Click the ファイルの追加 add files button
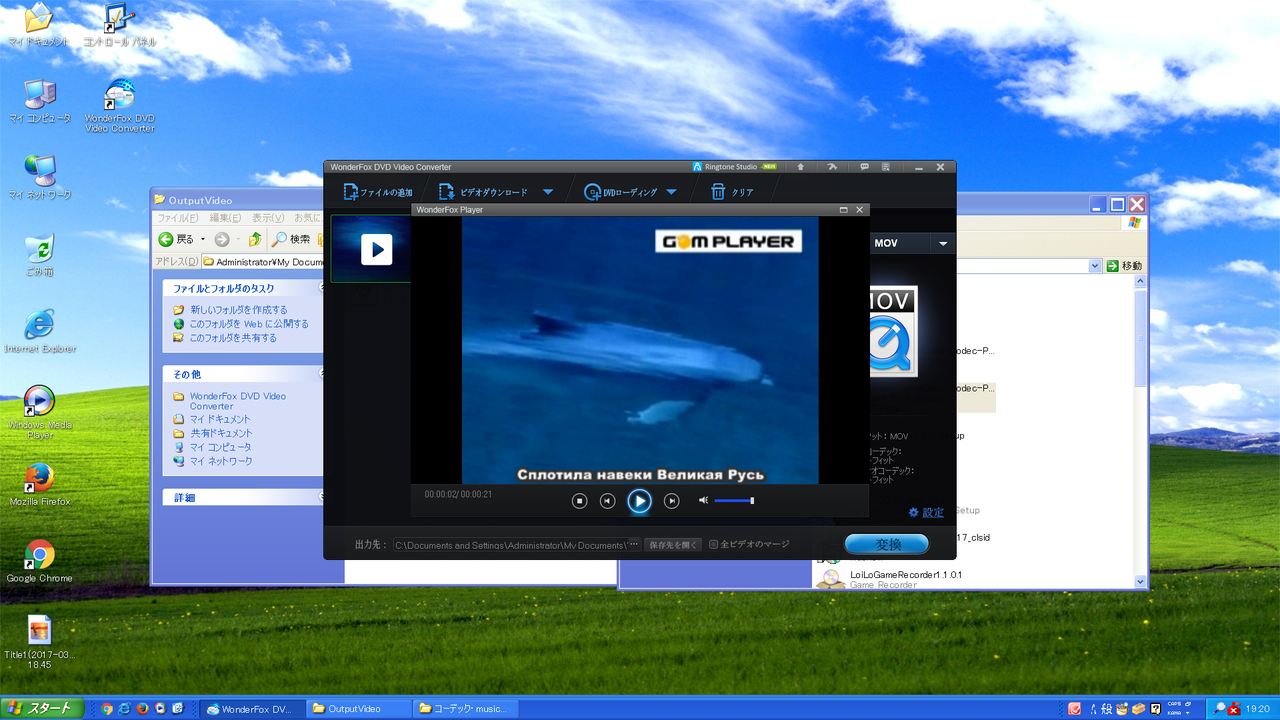 point(378,192)
